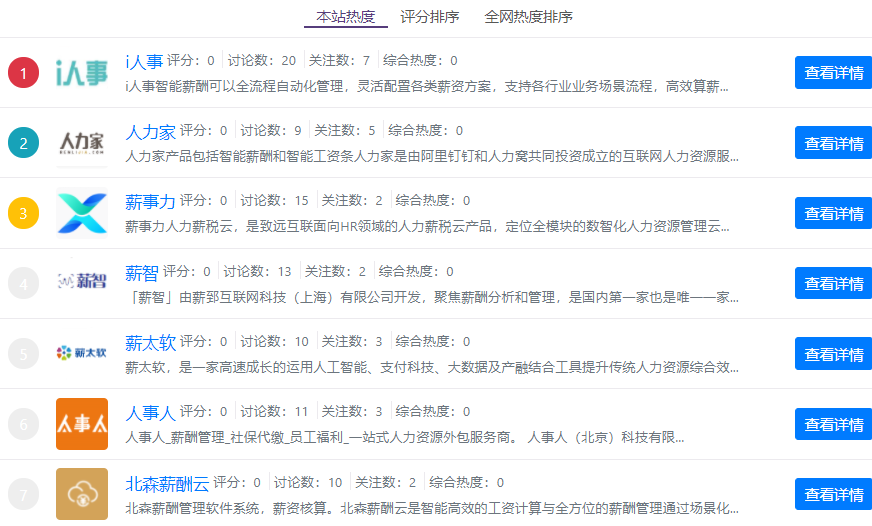Click 讨论数：11 in the 人事人 row

274,411
